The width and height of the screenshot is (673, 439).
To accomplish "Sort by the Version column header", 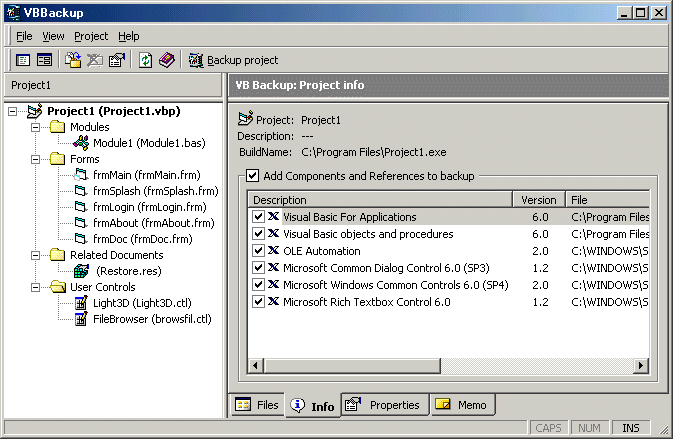I will point(539,200).
